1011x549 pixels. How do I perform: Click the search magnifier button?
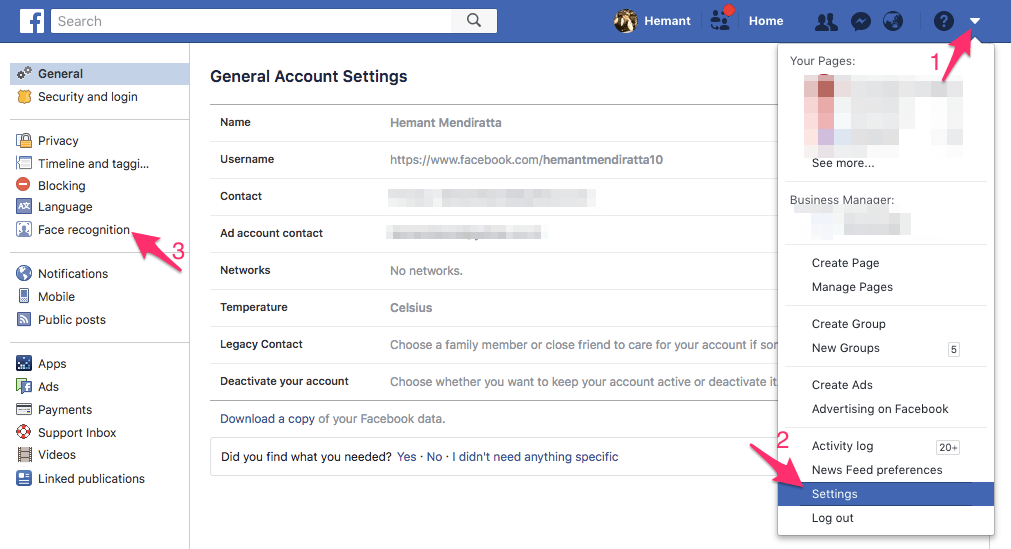[474, 21]
